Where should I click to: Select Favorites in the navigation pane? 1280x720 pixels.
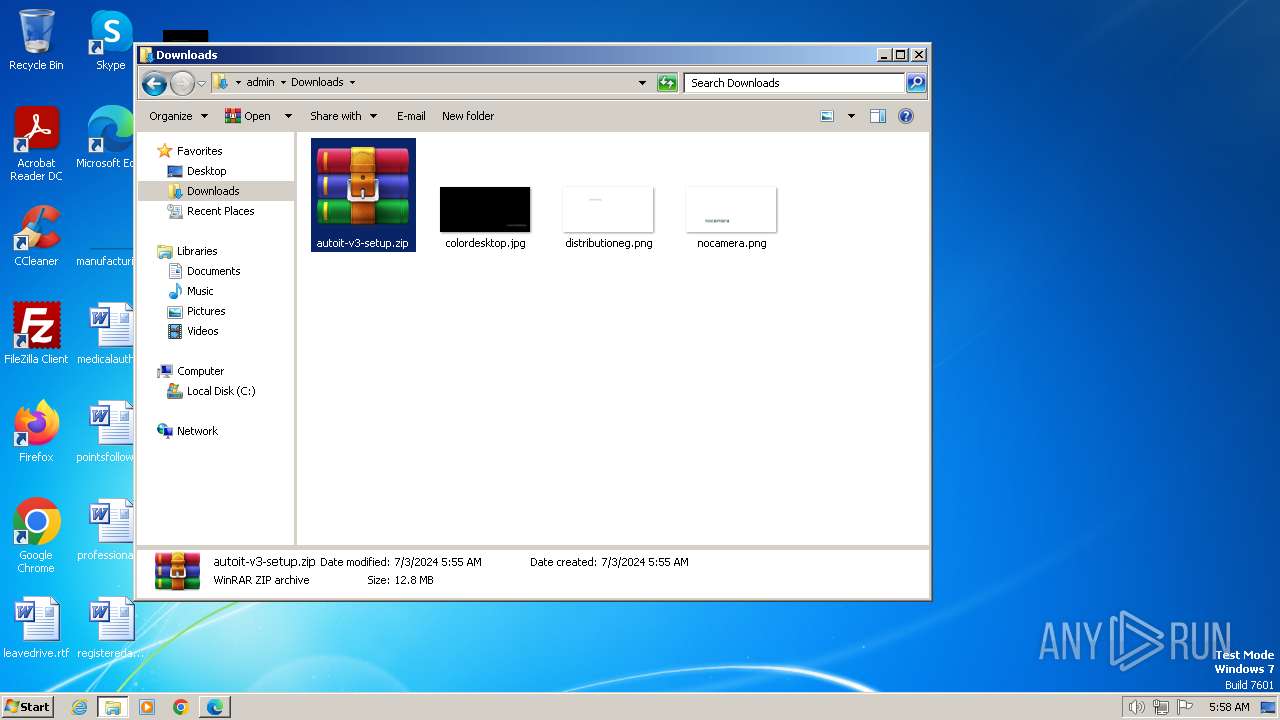[x=199, y=151]
